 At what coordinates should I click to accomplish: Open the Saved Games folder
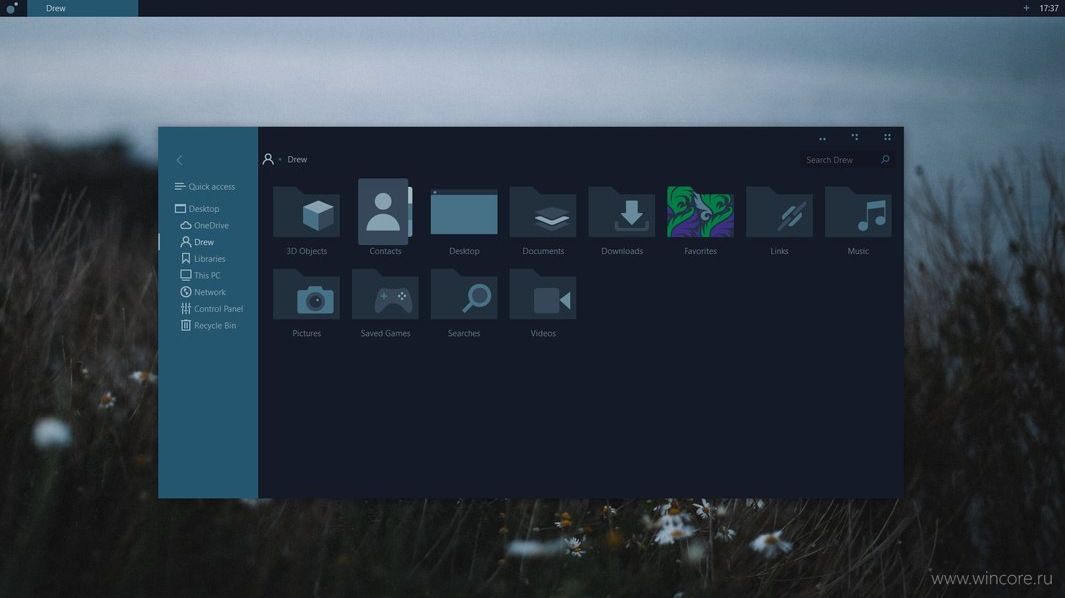(x=385, y=295)
